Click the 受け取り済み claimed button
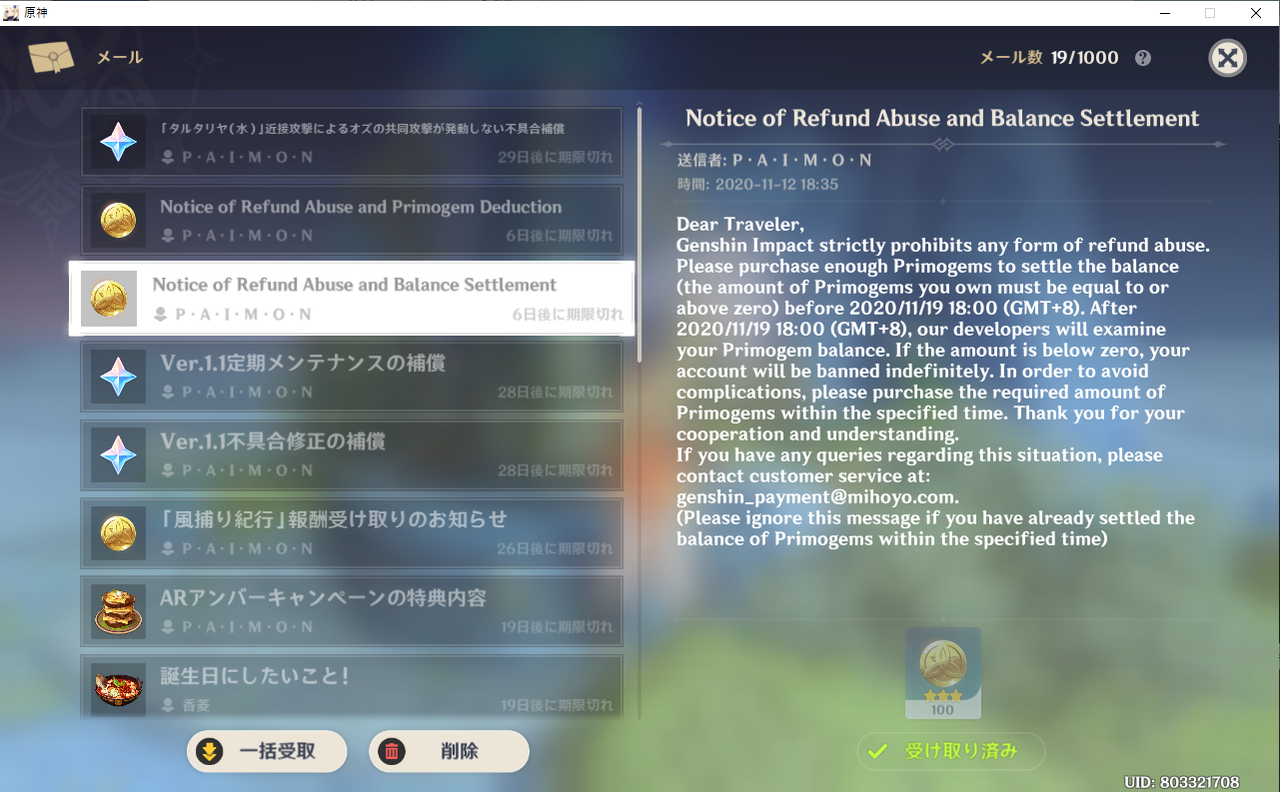Image resolution: width=1280 pixels, height=792 pixels. tap(951, 751)
